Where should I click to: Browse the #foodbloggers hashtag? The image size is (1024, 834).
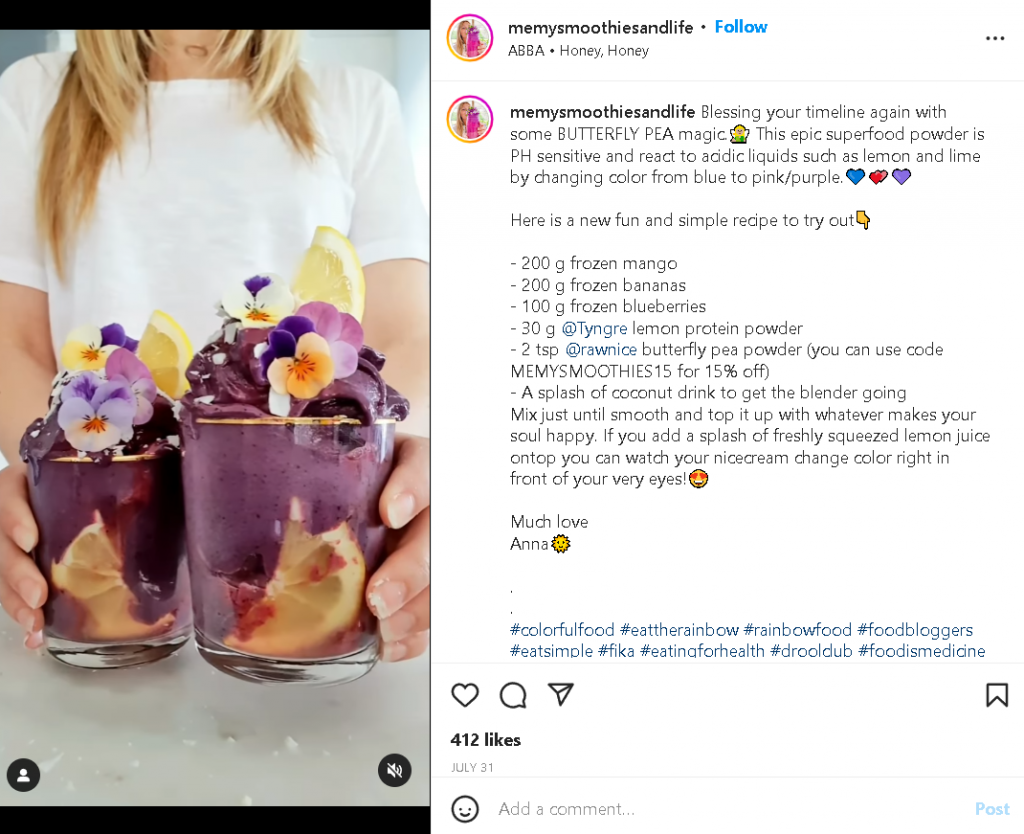pyautogui.click(x=916, y=630)
